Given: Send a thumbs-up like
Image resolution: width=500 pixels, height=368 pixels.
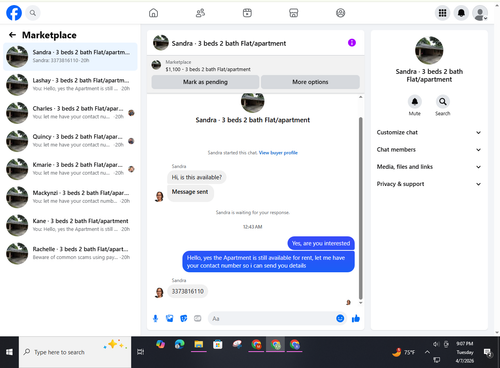Looking at the screenshot, I should [356, 319].
